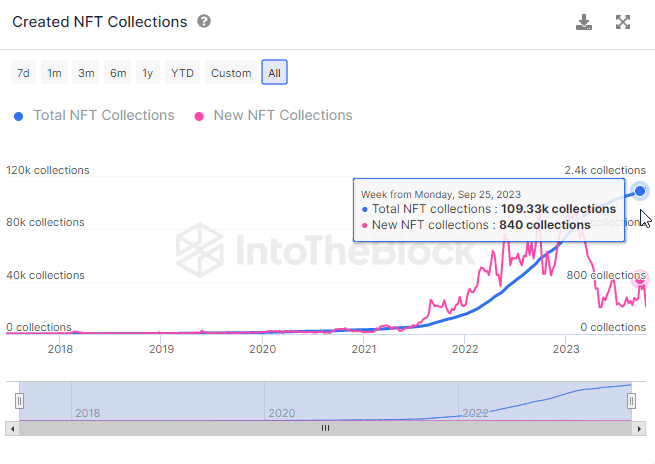
Task: Switch to 3m time range
Action: click(86, 73)
